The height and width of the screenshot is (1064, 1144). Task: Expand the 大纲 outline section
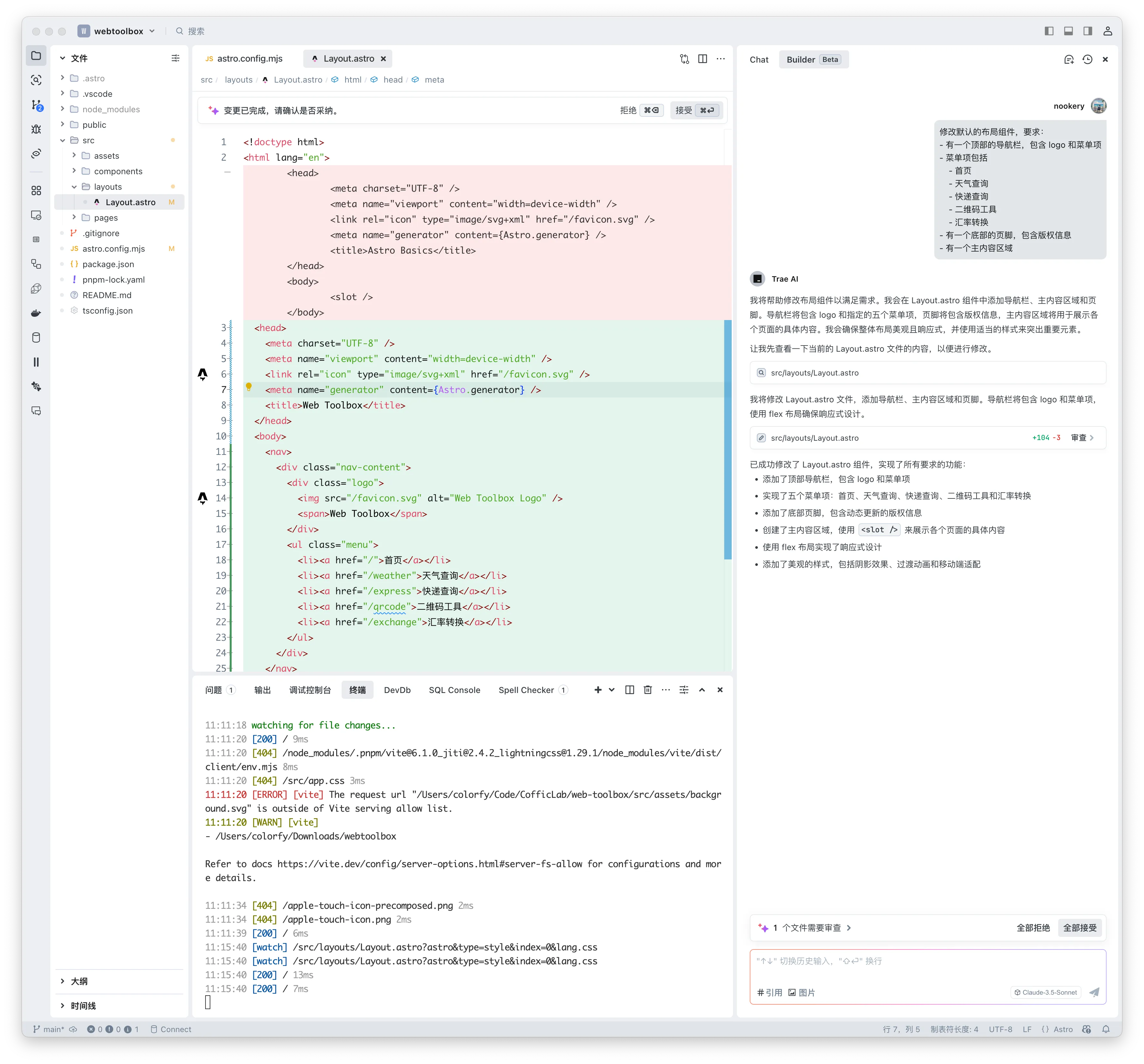(x=79, y=982)
